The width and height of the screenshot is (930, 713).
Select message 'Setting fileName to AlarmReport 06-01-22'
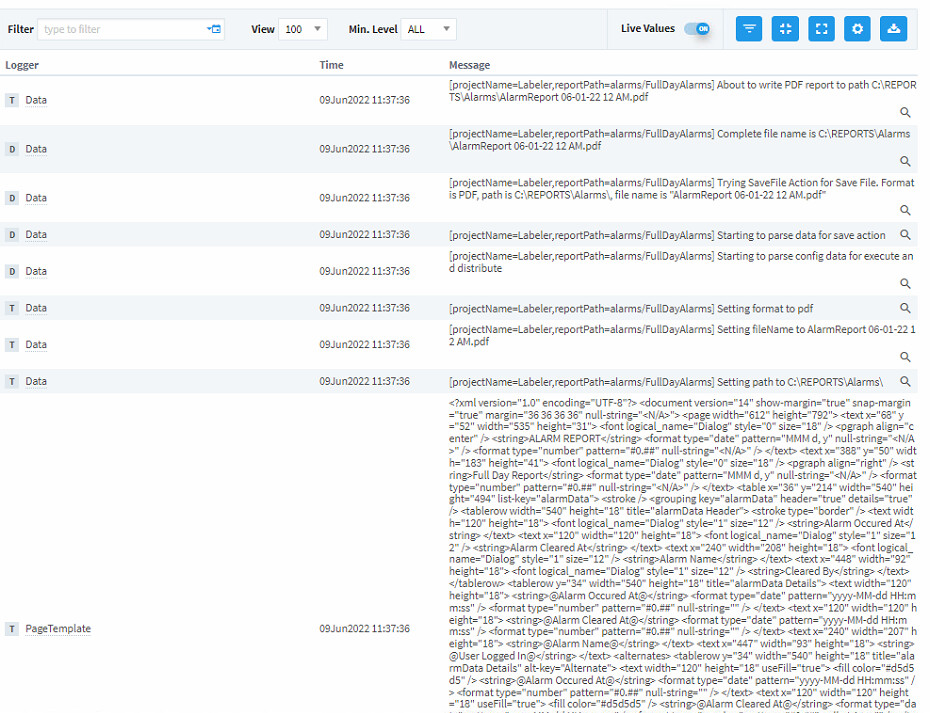[x=682, y=336]
